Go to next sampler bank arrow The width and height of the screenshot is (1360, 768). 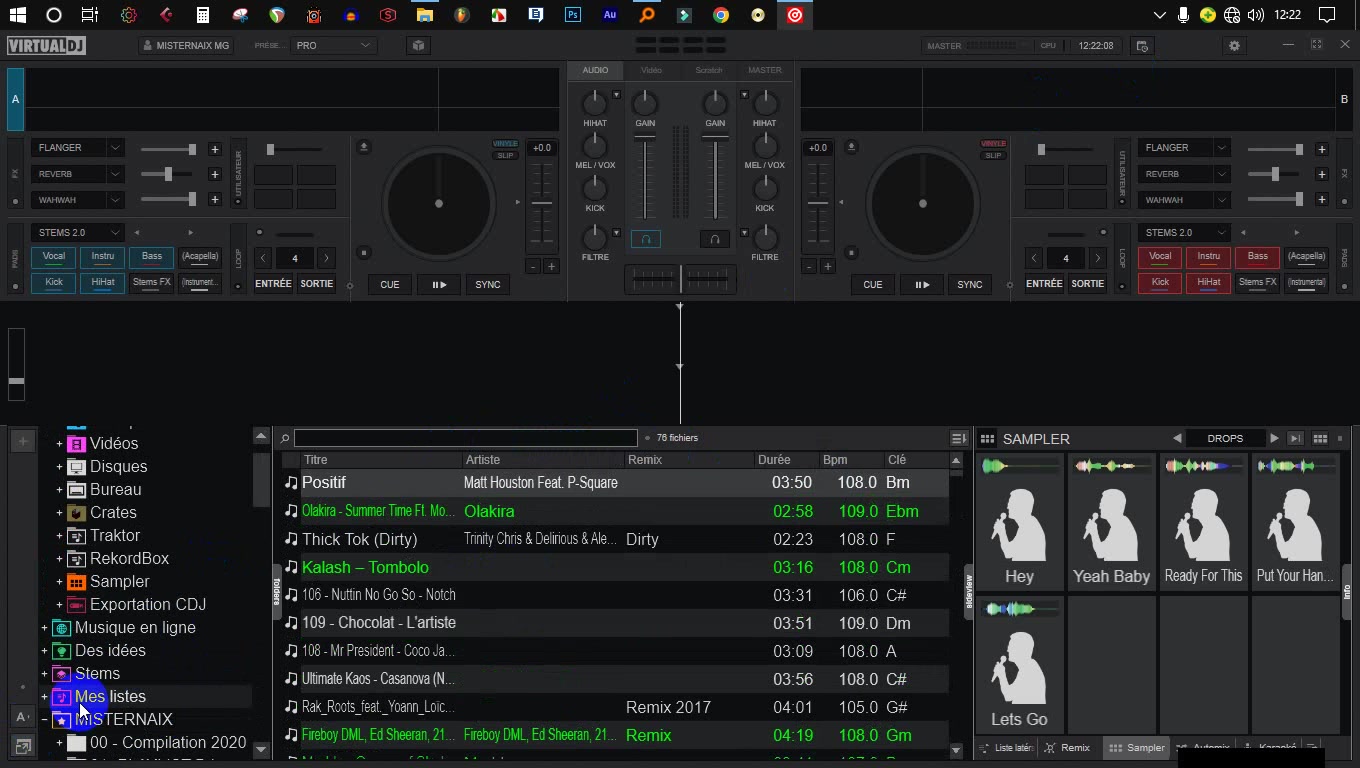[1274, 438]
